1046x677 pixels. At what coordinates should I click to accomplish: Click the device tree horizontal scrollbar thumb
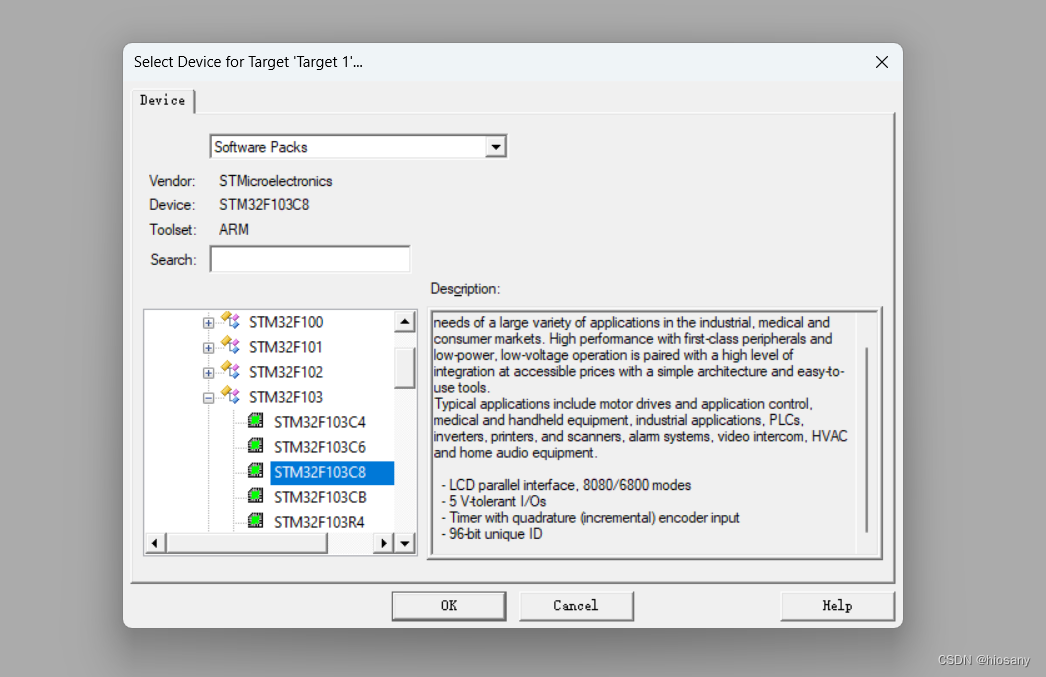(247, 543)
